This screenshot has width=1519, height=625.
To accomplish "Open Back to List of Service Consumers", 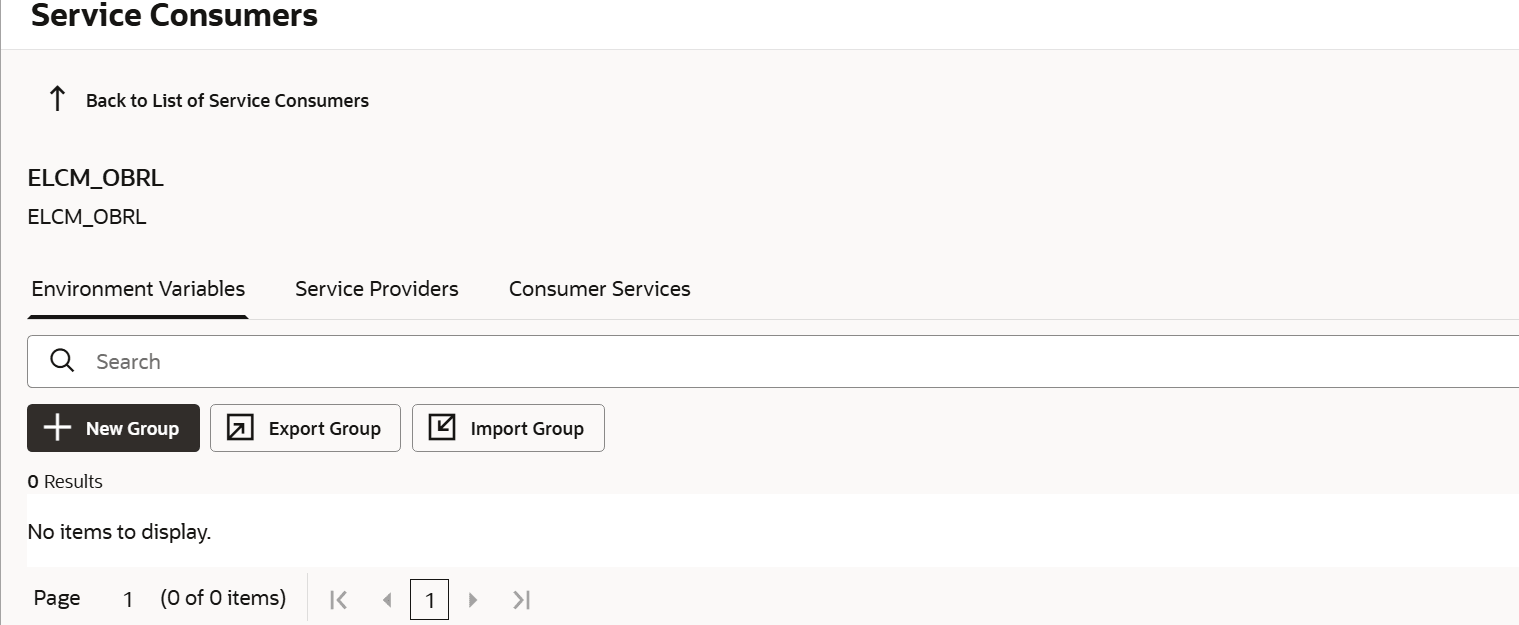I will pos(227,100).
